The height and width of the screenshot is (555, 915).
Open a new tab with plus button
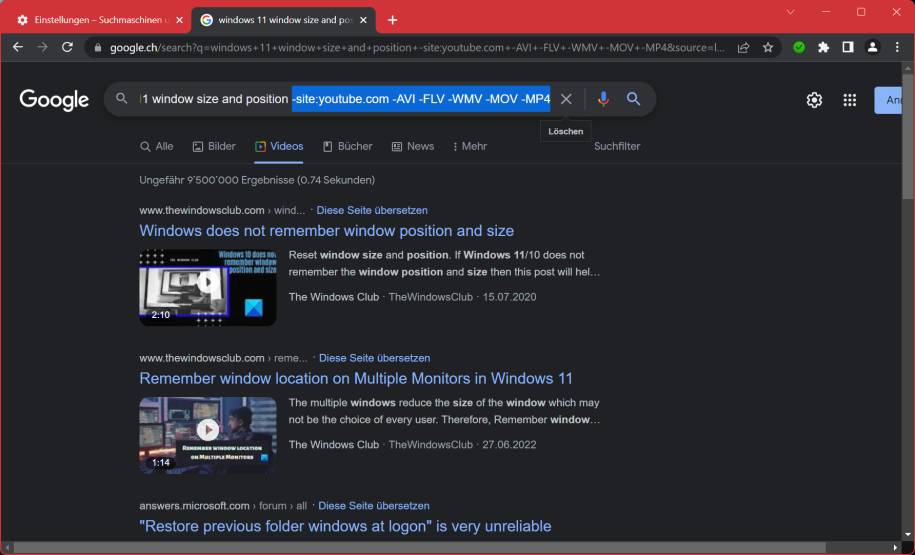(x=393, y=20)
